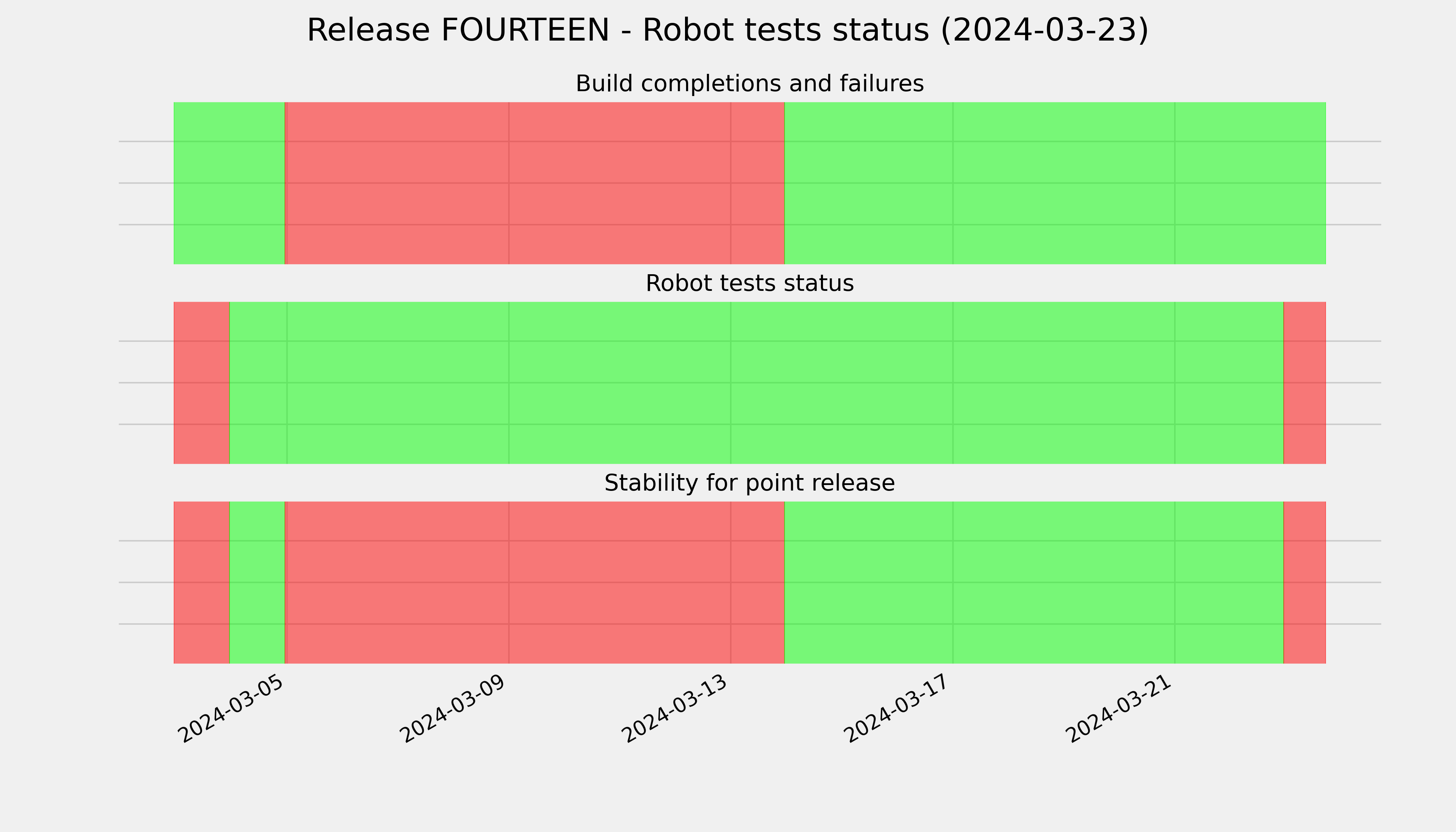Click the rightmost red band in Stability chart
The height and width of the screenshot is (832, 1456).
[x=1305, y=582]
